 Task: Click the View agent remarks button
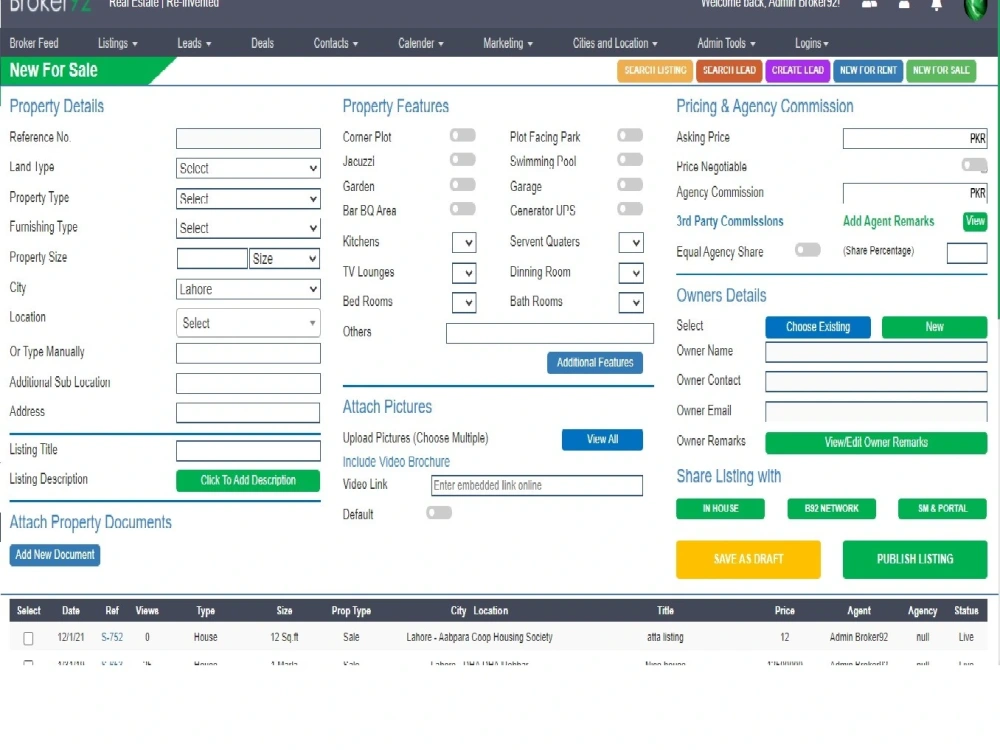(975, 221)
